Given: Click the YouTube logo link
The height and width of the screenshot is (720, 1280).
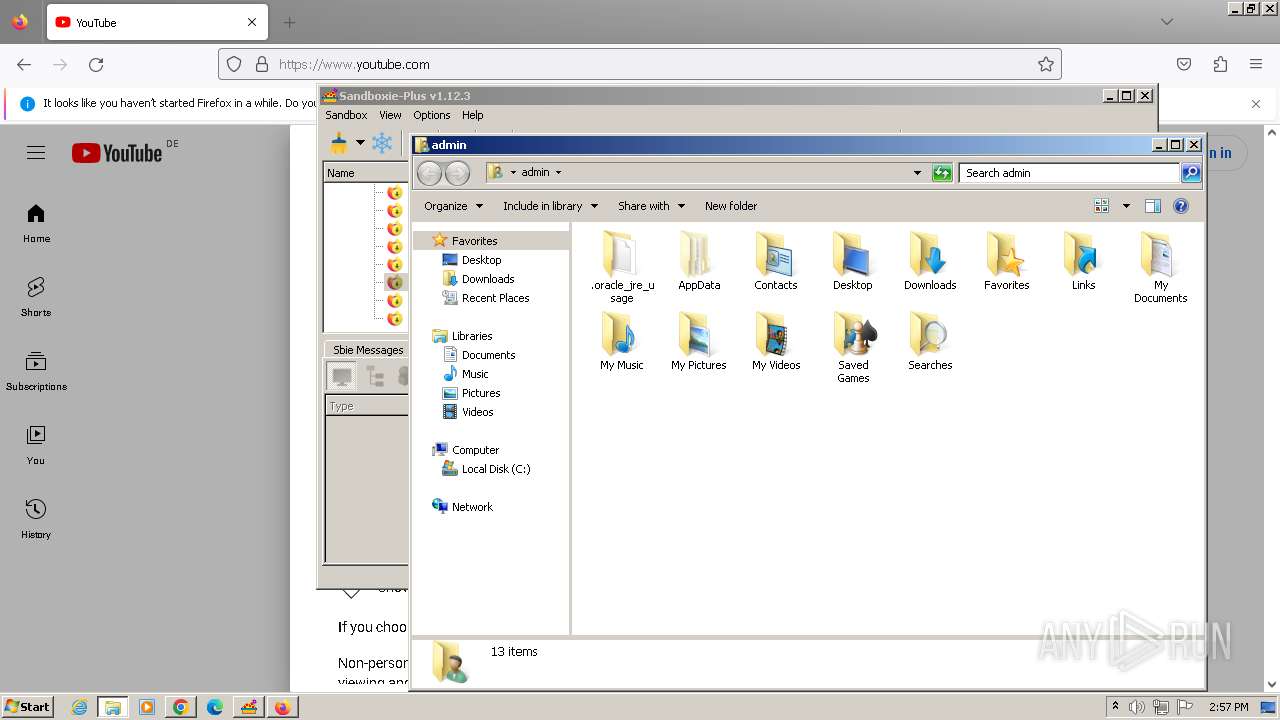Looking at the screenshot, I should point(116,152).
